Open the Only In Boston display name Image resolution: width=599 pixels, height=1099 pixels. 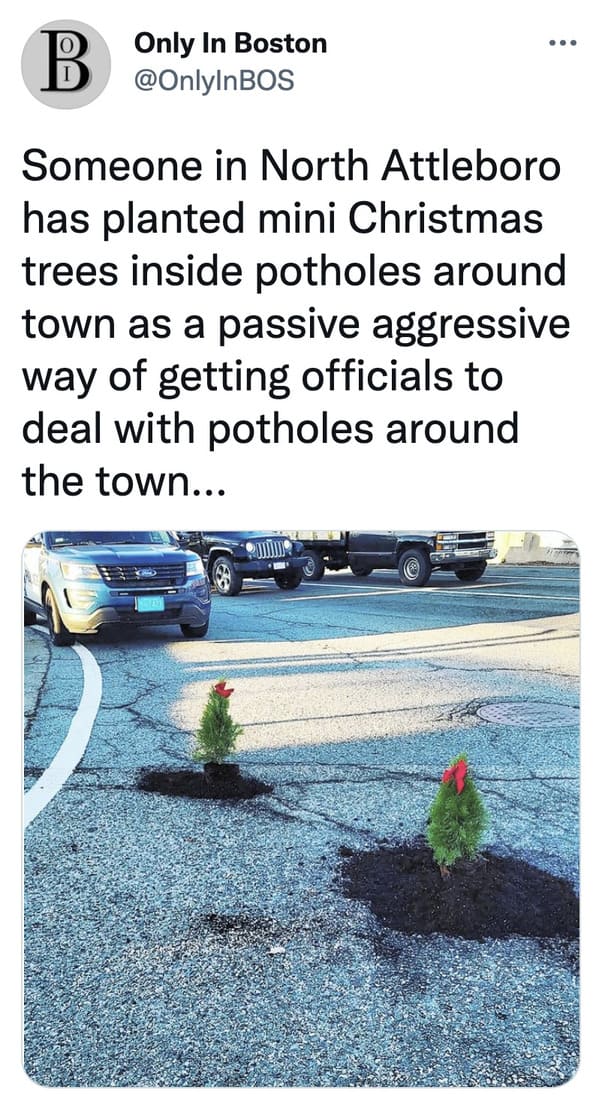pyautogui.click(x=230, y=43)
